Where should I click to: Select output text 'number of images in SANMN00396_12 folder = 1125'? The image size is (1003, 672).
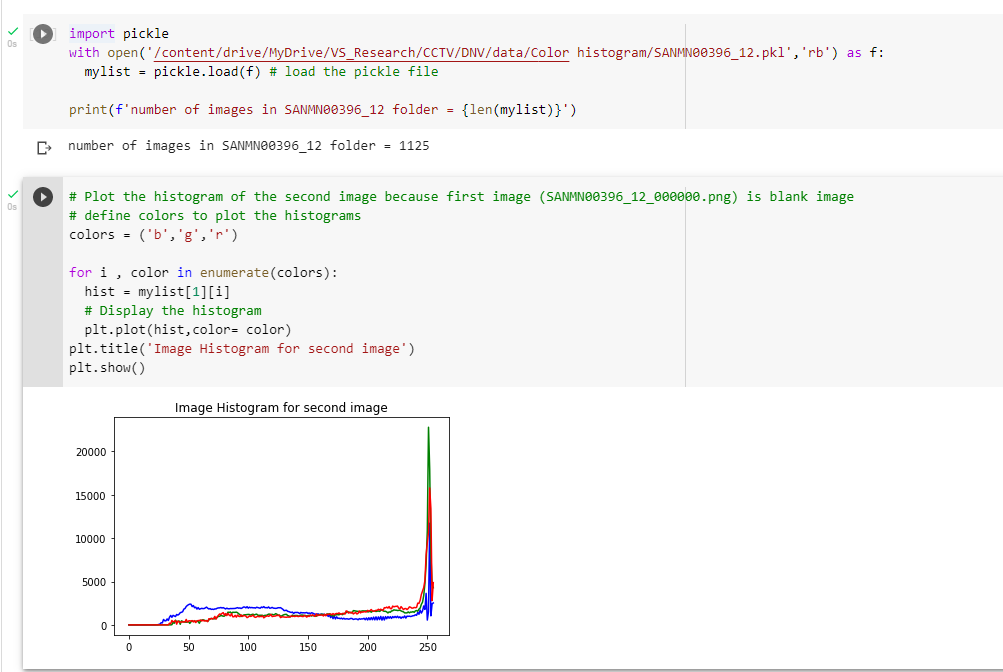(248, 146)
